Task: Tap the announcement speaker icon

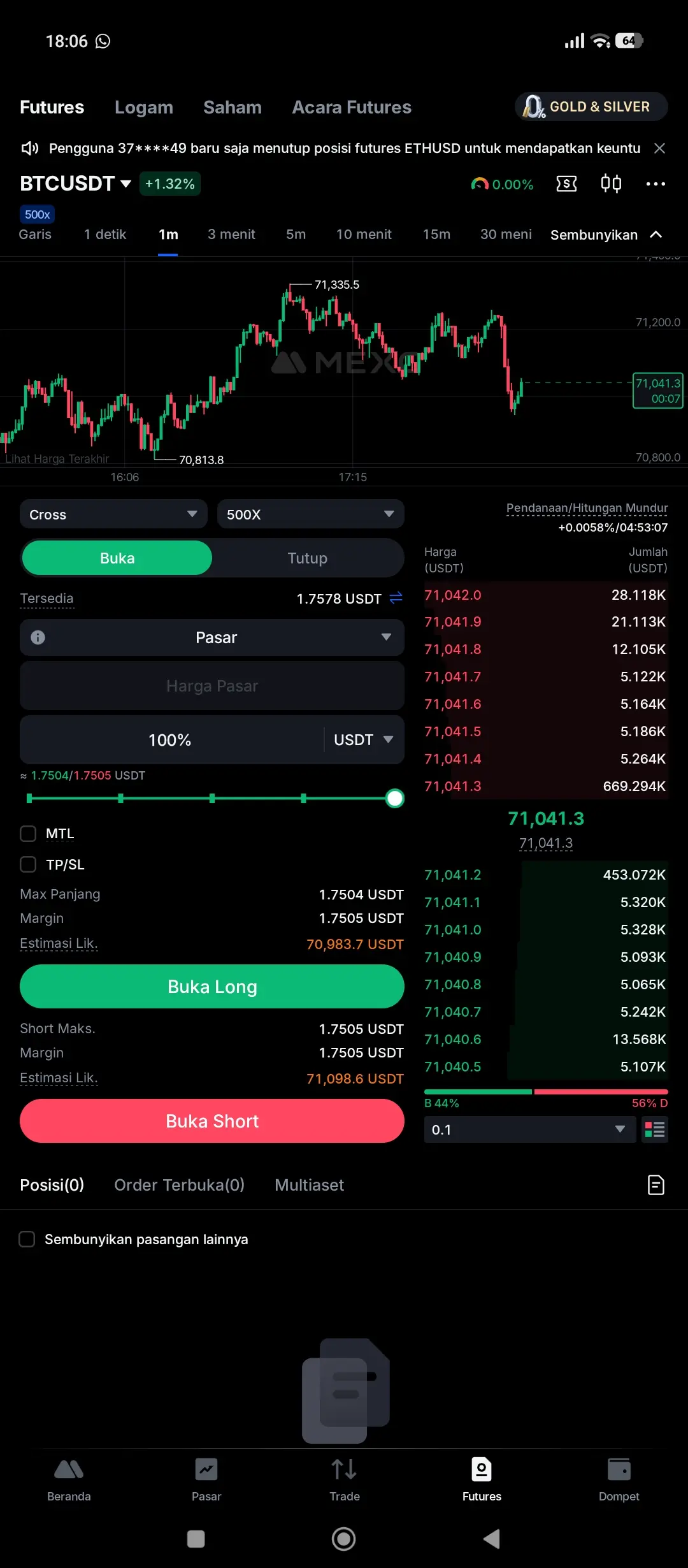Action: (x=30, y=149)
